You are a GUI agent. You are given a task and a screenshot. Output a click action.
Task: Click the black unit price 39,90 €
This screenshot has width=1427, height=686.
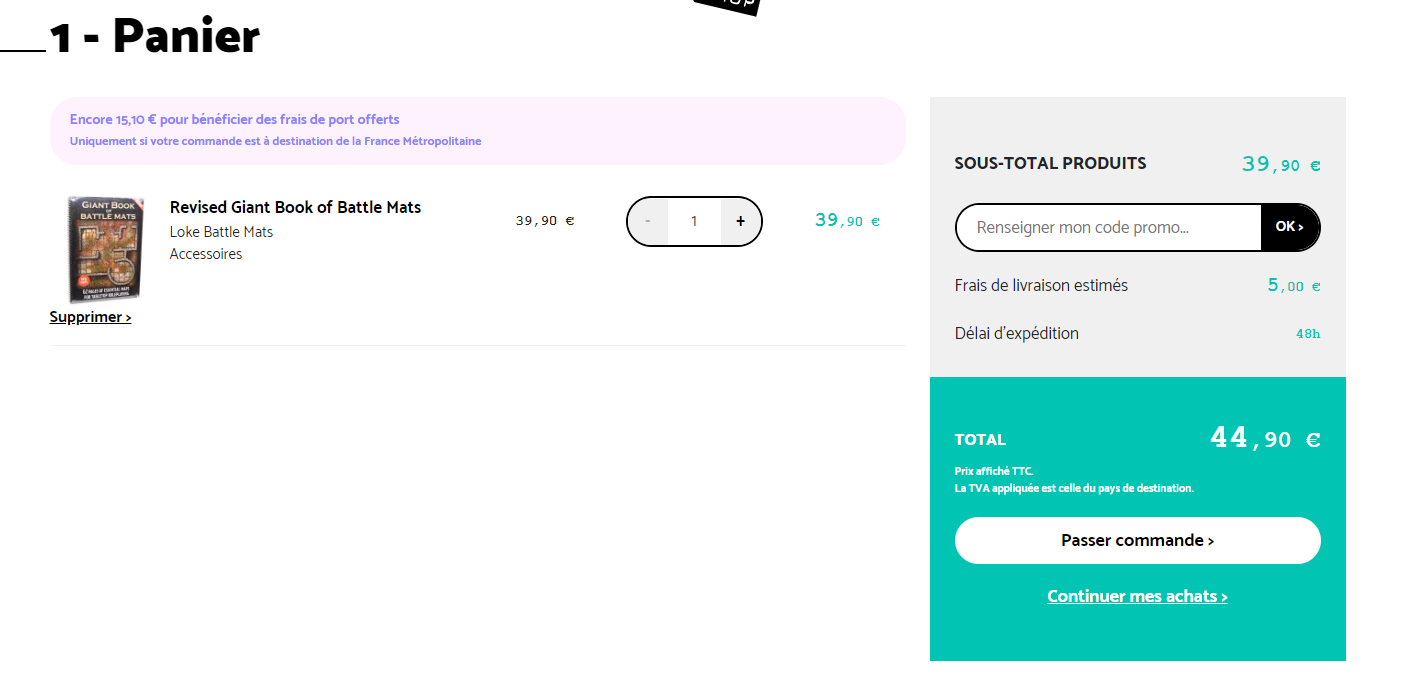(545, 221)
